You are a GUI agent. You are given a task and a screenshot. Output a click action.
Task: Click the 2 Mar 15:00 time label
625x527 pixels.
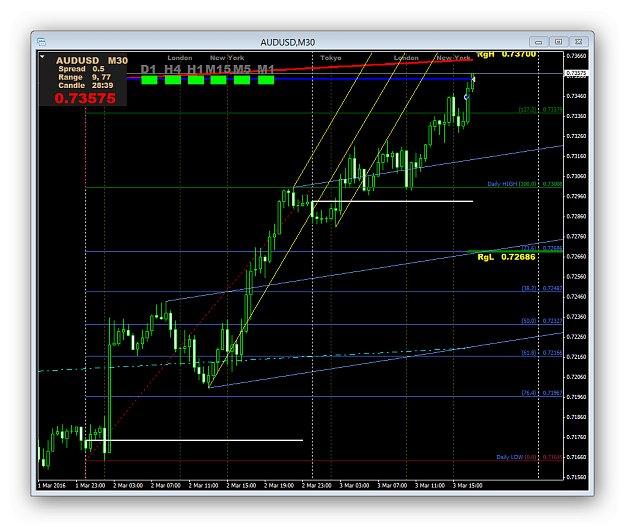coord(241,486)
